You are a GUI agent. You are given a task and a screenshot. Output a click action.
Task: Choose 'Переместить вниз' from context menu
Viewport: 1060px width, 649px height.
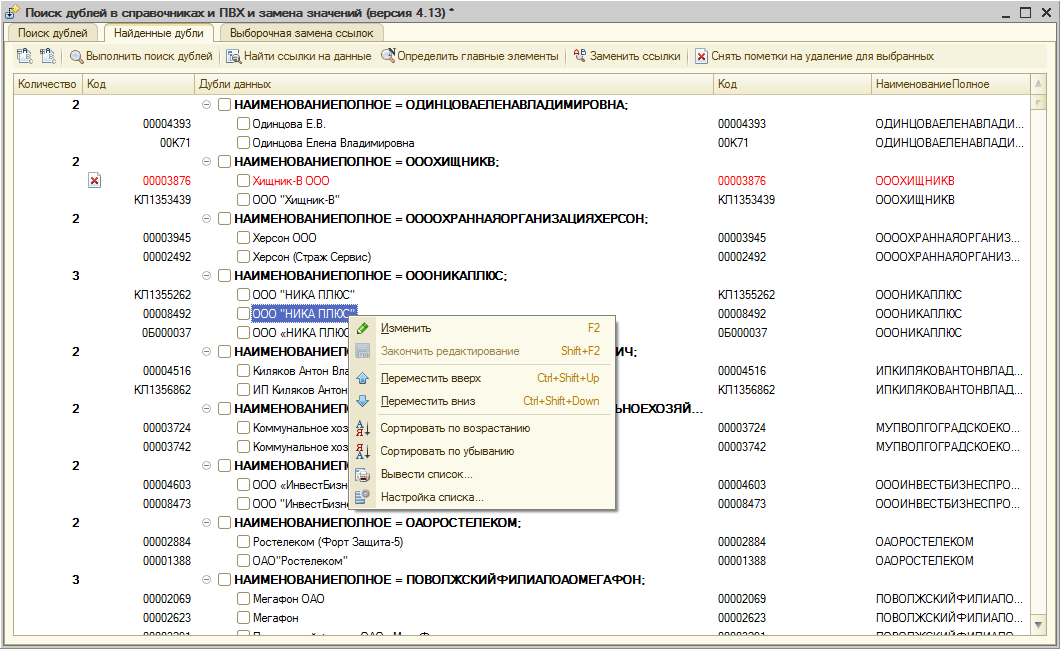[481, 401]
